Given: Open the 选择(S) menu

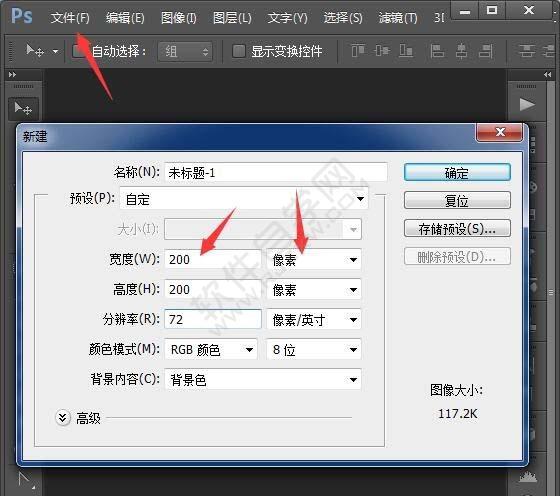Looking at the screenshot, I should (343, 17).
